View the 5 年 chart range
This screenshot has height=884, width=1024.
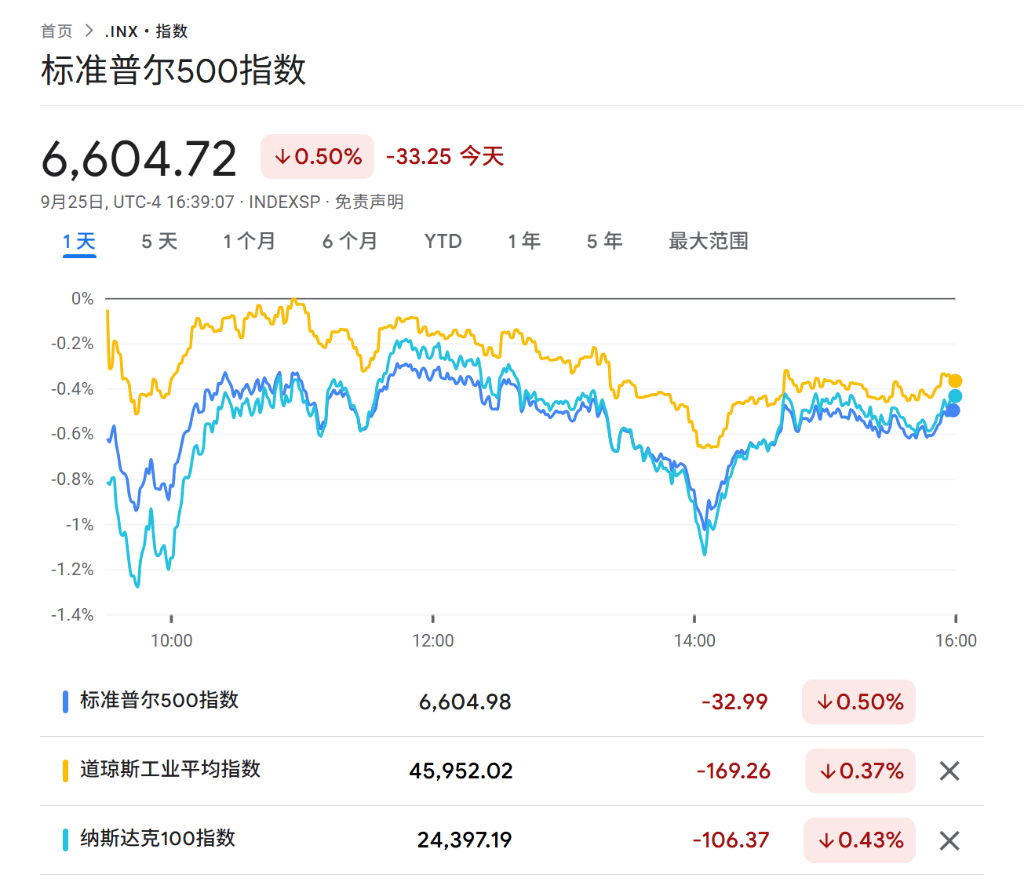click(604, 242)
